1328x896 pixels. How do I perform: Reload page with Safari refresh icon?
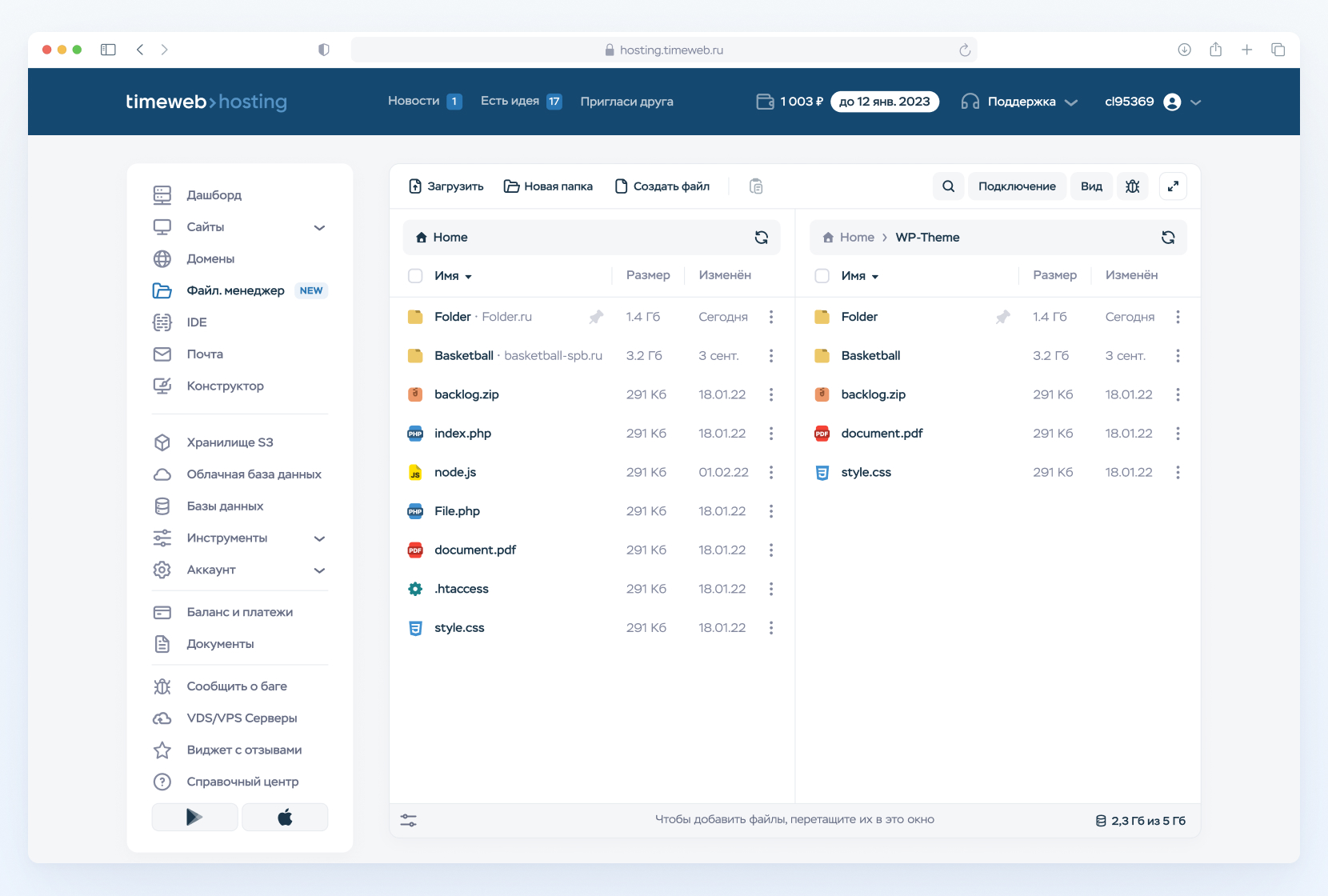tap(965, 50)
